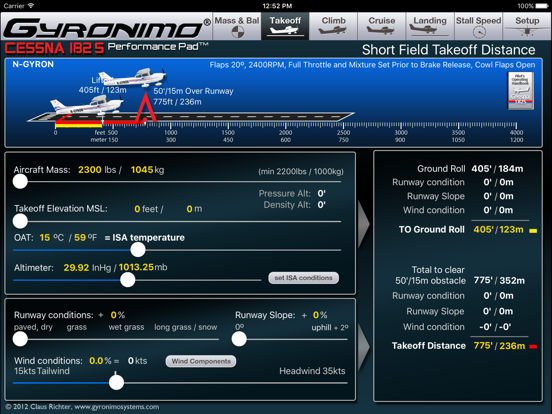This screenshot has height=414, width=552.
Task: Open the Mass & Bal tab
Action: 237,26
